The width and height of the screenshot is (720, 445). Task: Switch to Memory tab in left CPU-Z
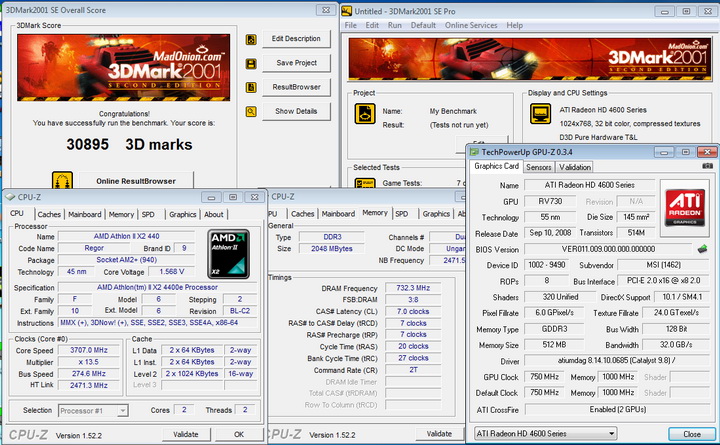121,214
